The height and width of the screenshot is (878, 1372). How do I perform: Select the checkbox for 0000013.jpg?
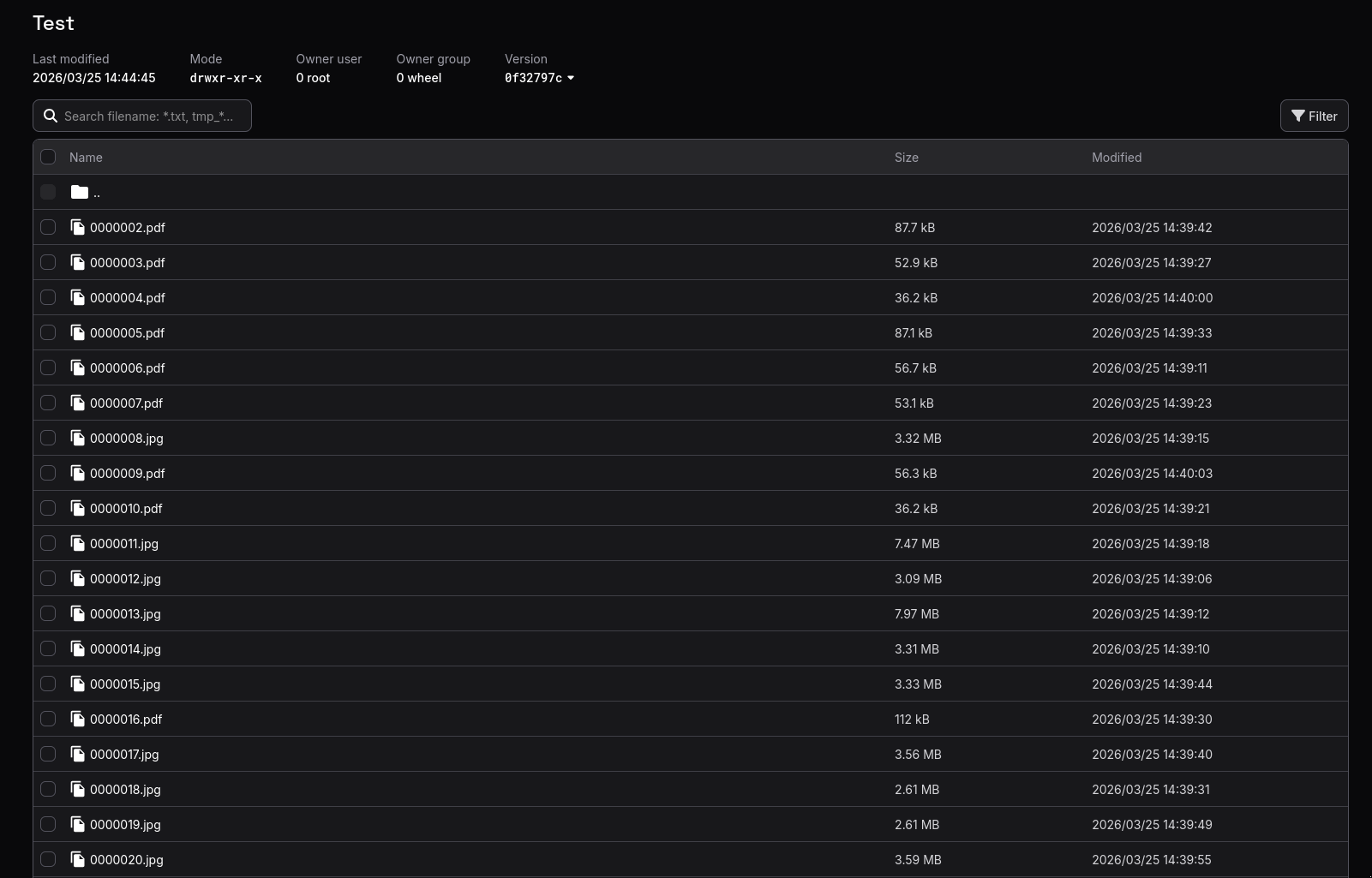pyautogui.click(x=48, y=613)
